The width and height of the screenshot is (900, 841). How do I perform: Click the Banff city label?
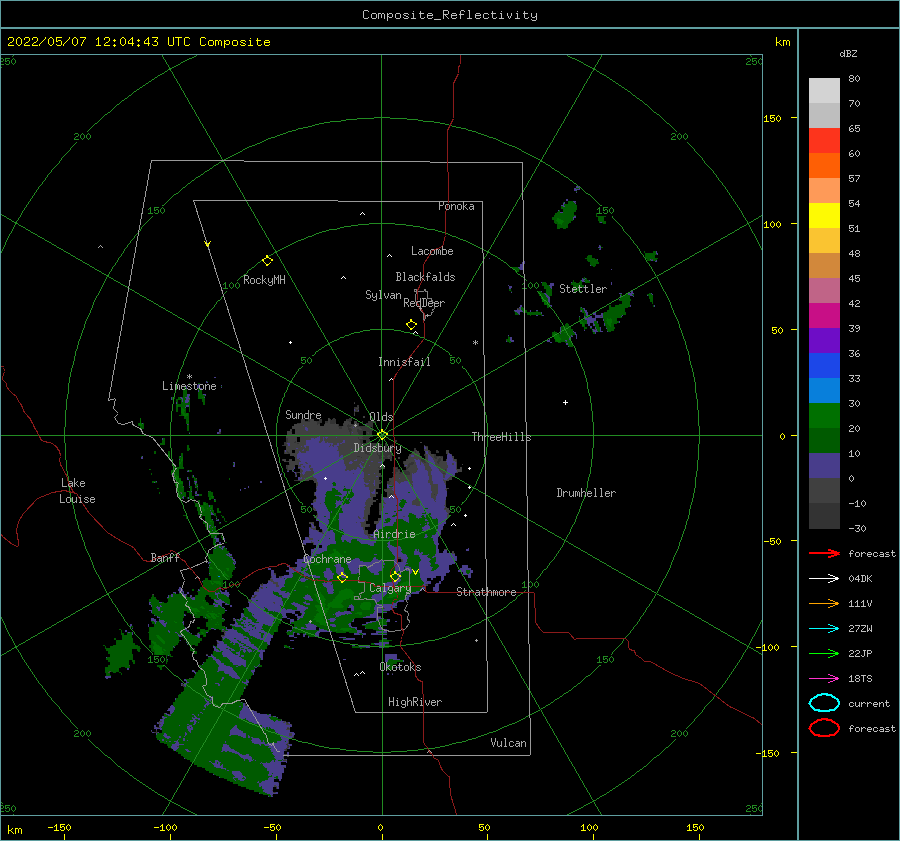(165, 557)
